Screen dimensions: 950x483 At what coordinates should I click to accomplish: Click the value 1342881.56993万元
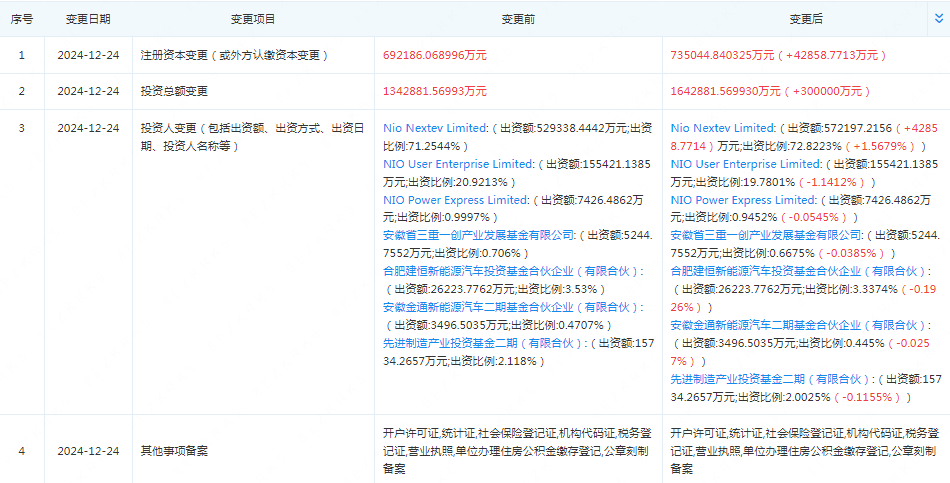pyautogui.click(x=435, y=92)
